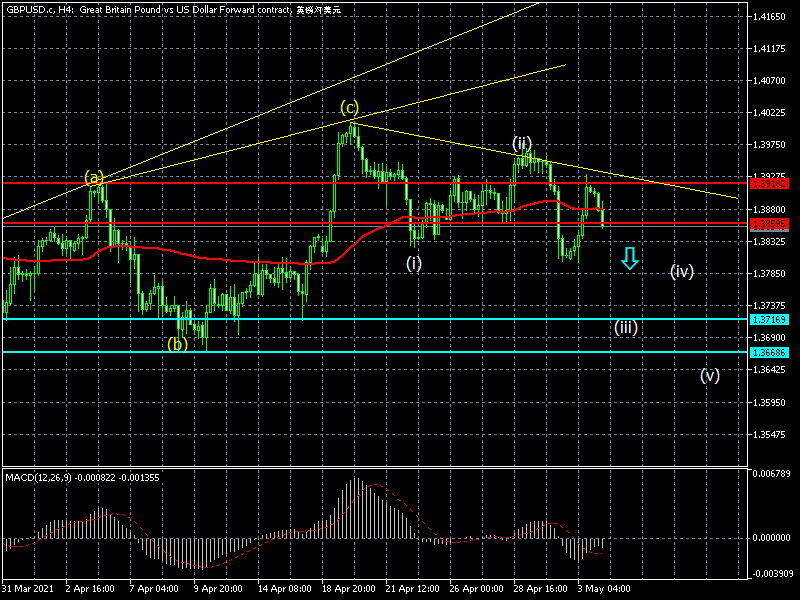The image size is (800, 600).
Task: Click the 7 Apr 04:00 time label
Action: (154, 589)
